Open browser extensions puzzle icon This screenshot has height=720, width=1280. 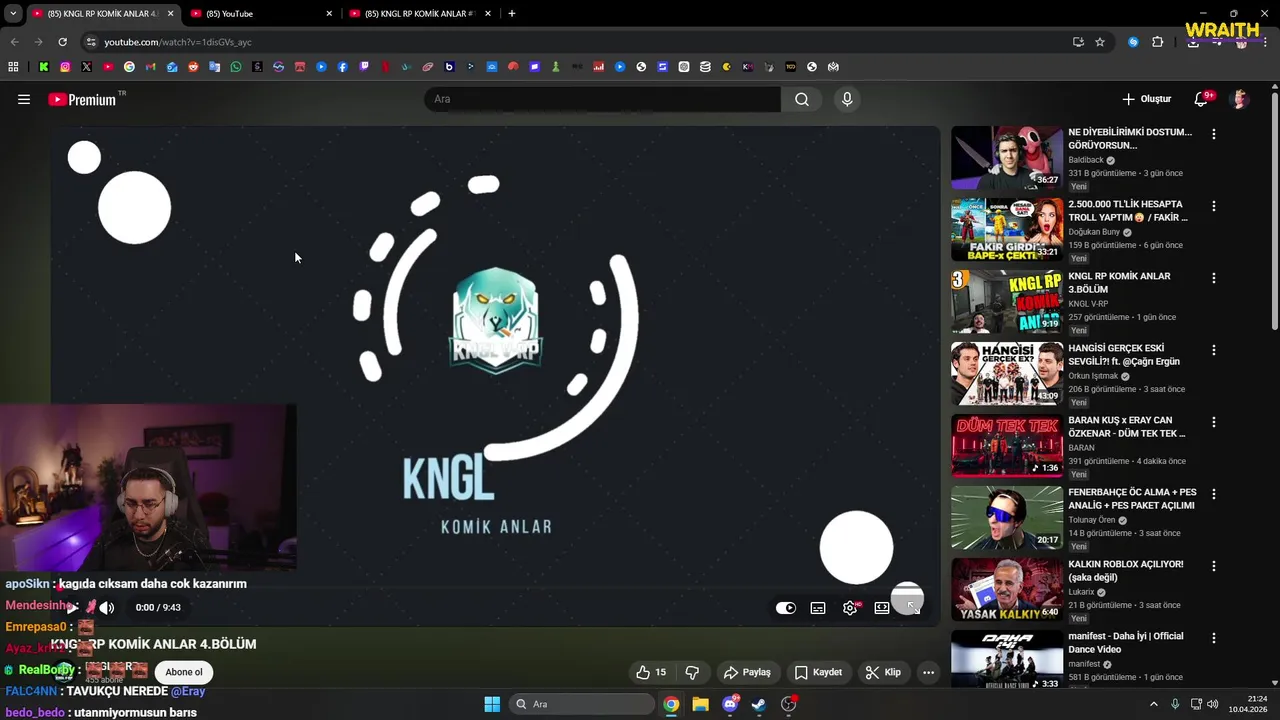1158,42
